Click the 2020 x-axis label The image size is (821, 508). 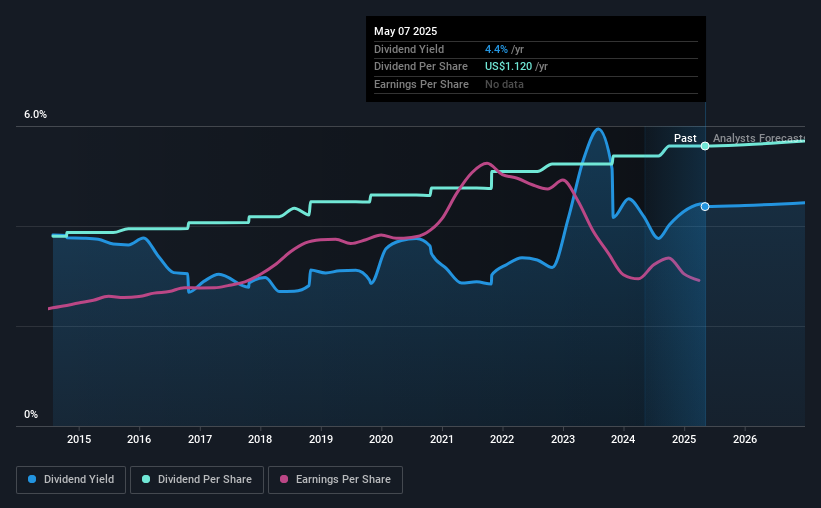coord(381,439)
